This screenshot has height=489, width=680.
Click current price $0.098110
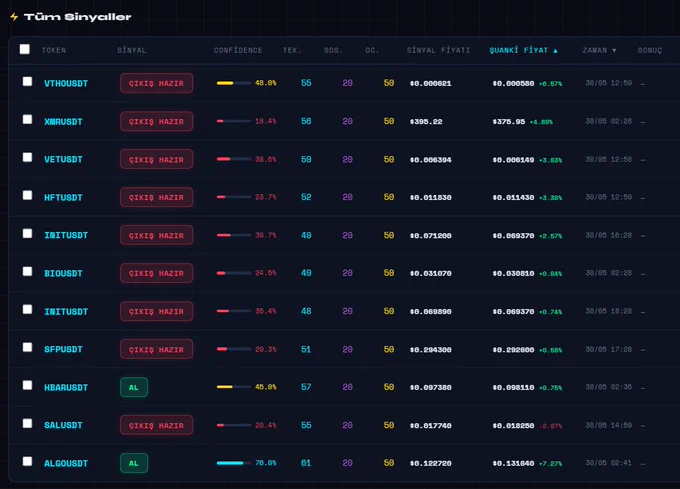pos(513,388)
